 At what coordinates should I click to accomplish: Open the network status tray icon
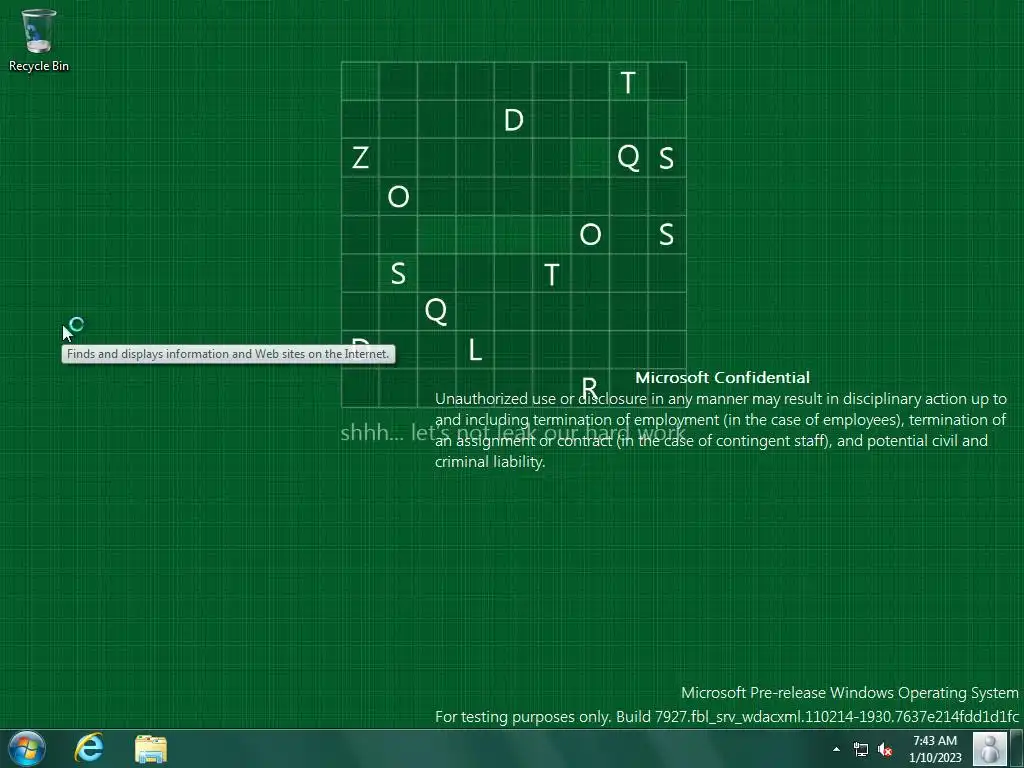861,749
